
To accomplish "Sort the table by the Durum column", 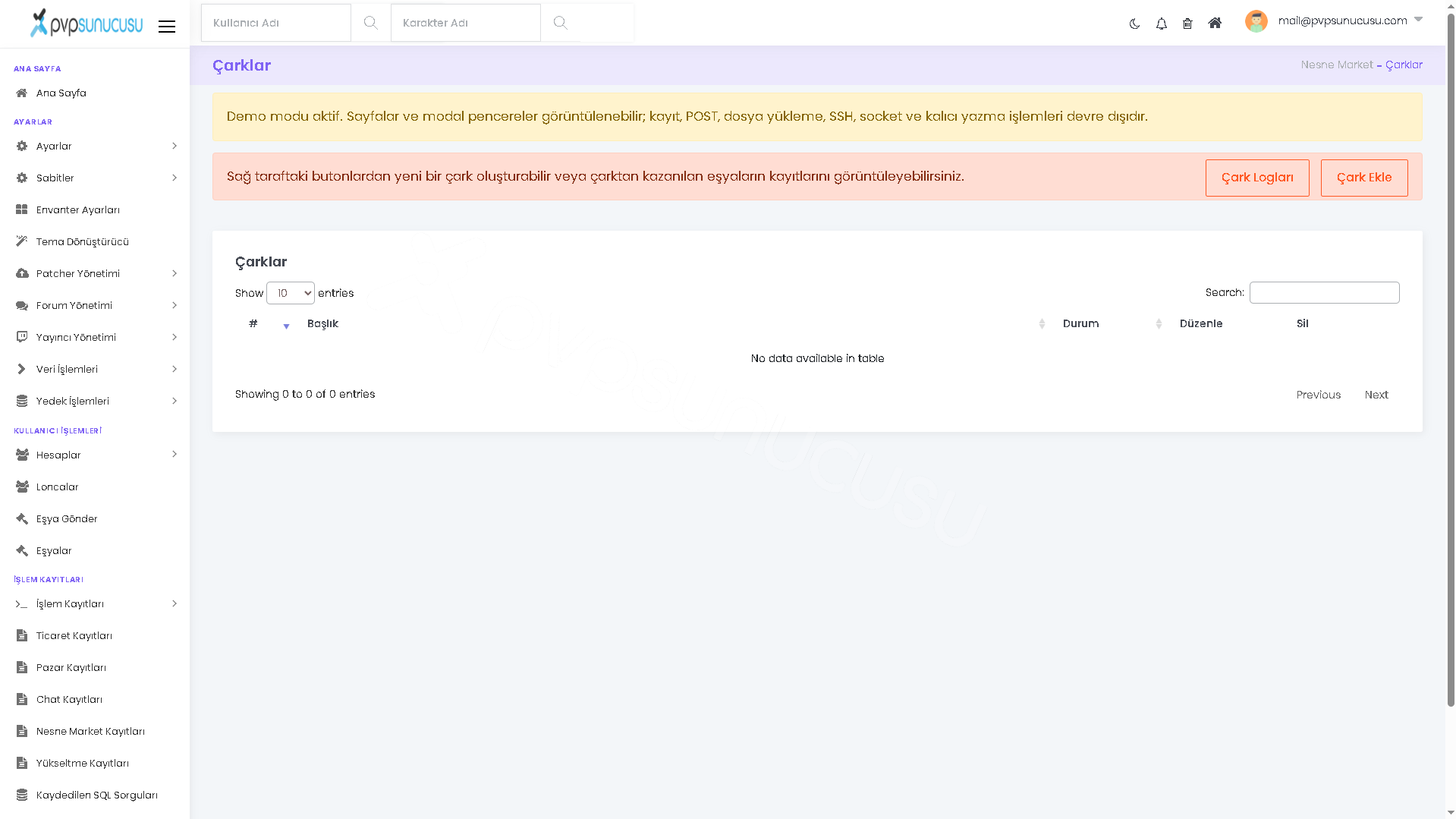I will pos(1112,323).
